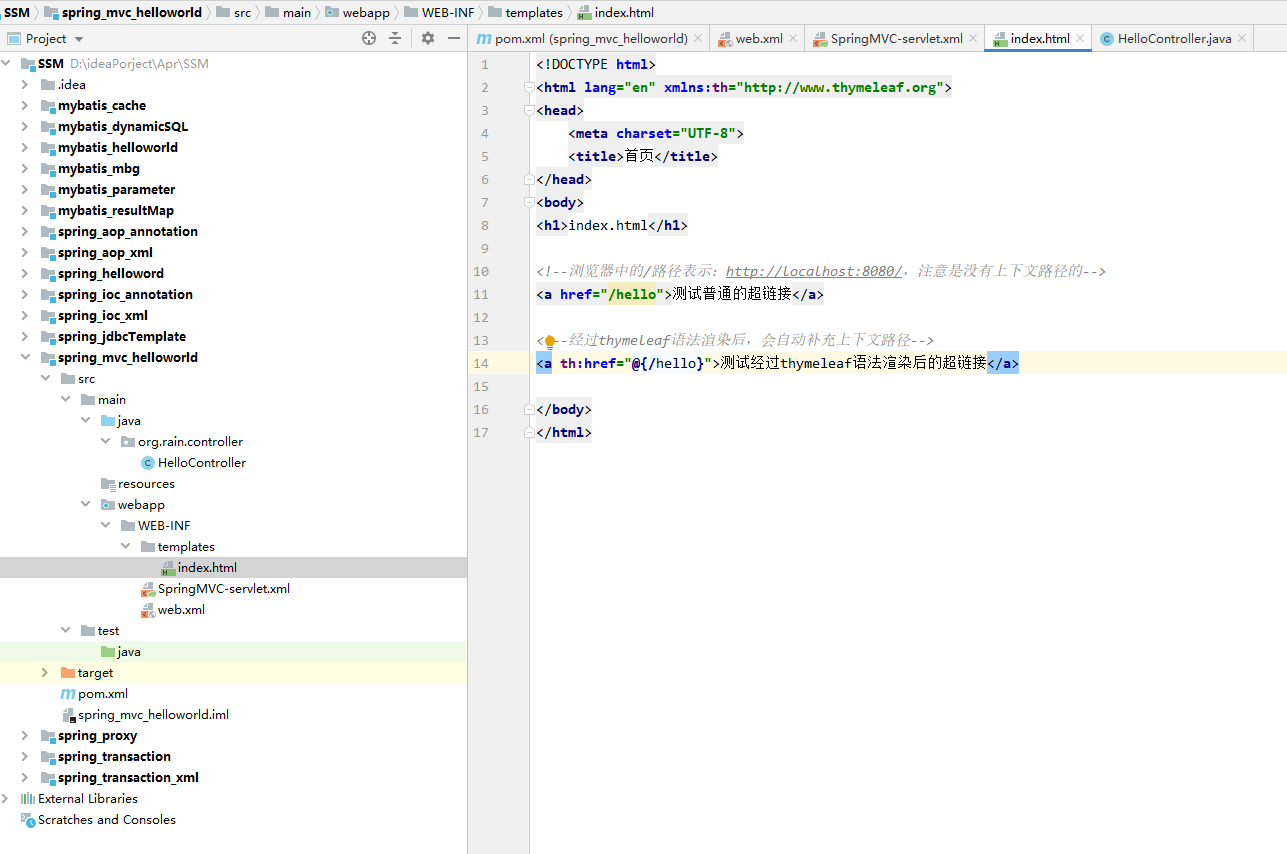Click the http://localhost:8080/ link in comment
The height and width of the screenshot is (854, 1287).
[x=814, y=272]
